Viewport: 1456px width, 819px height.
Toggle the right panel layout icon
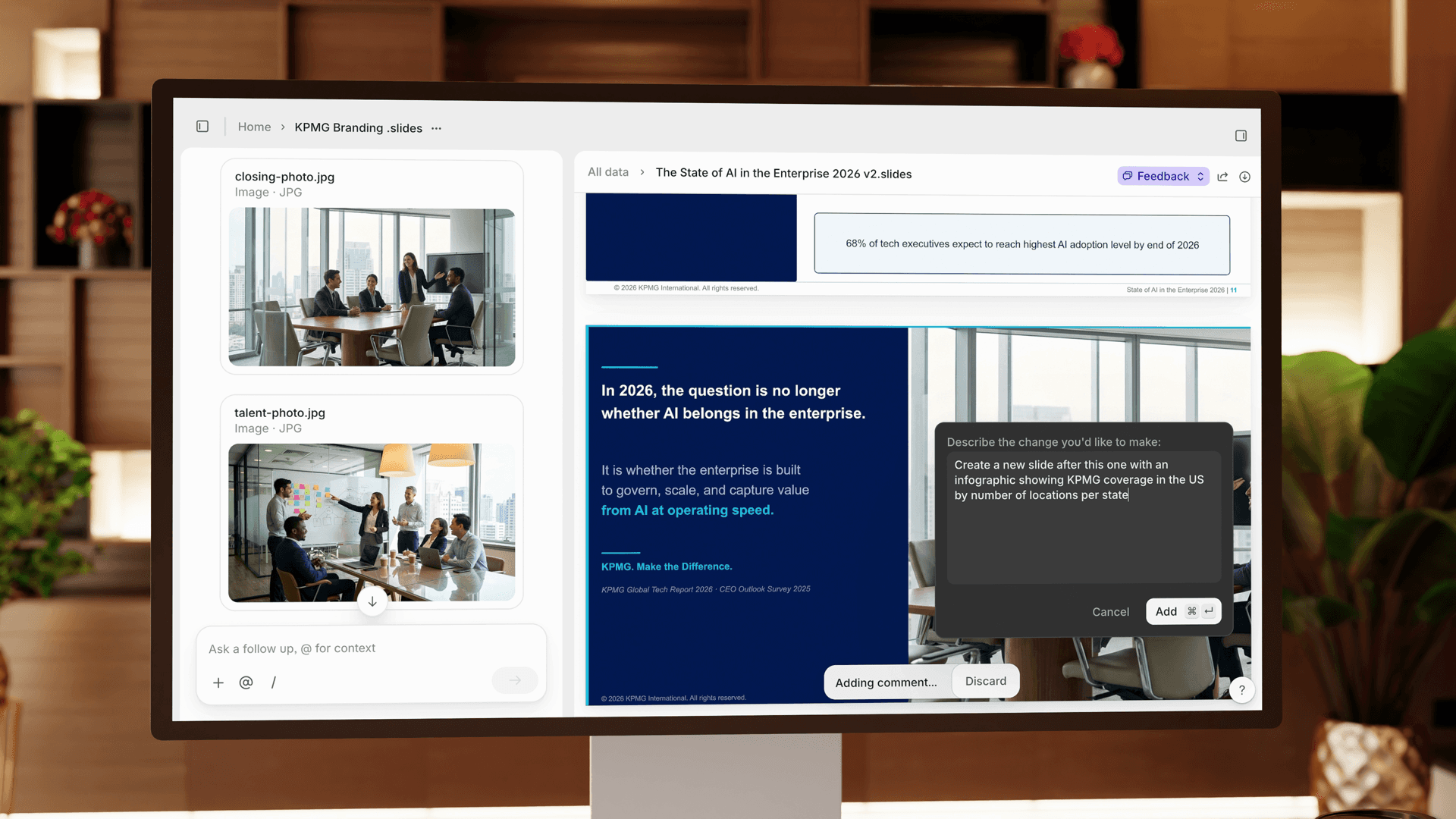coord(1241,136)
